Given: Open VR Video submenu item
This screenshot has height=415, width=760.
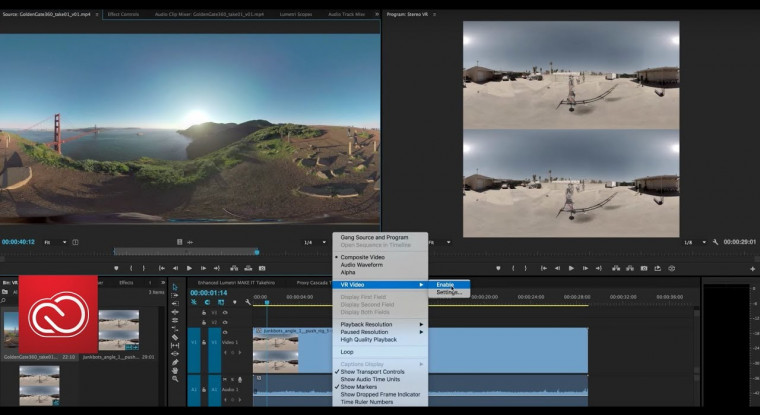Looking at the screenshot, I should (380, 285).
